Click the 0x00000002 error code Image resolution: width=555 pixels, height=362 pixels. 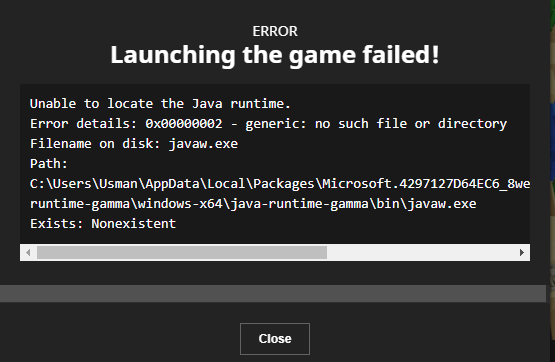[x=184, y=123]
